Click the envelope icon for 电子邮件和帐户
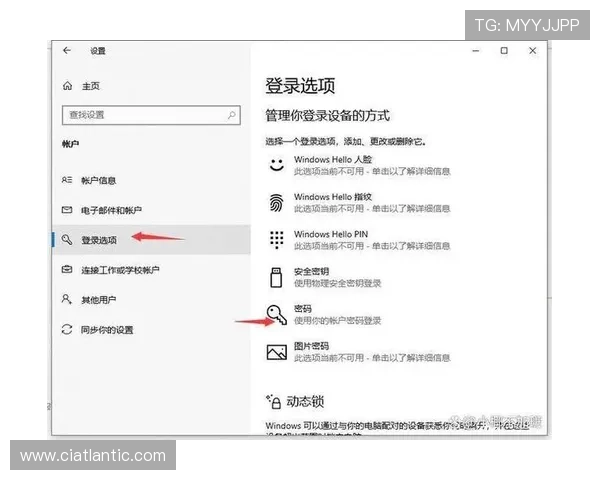600x480 pixels. tap(67, 210)
